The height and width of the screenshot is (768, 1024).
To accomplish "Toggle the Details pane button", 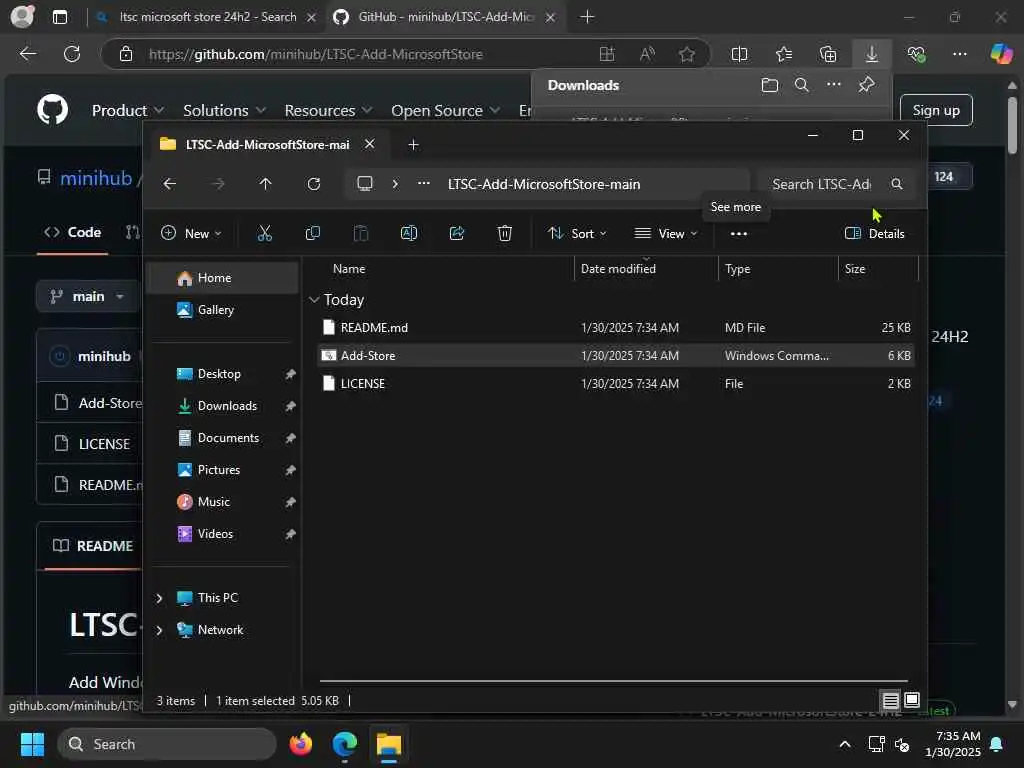I will (x=874, y=233).
